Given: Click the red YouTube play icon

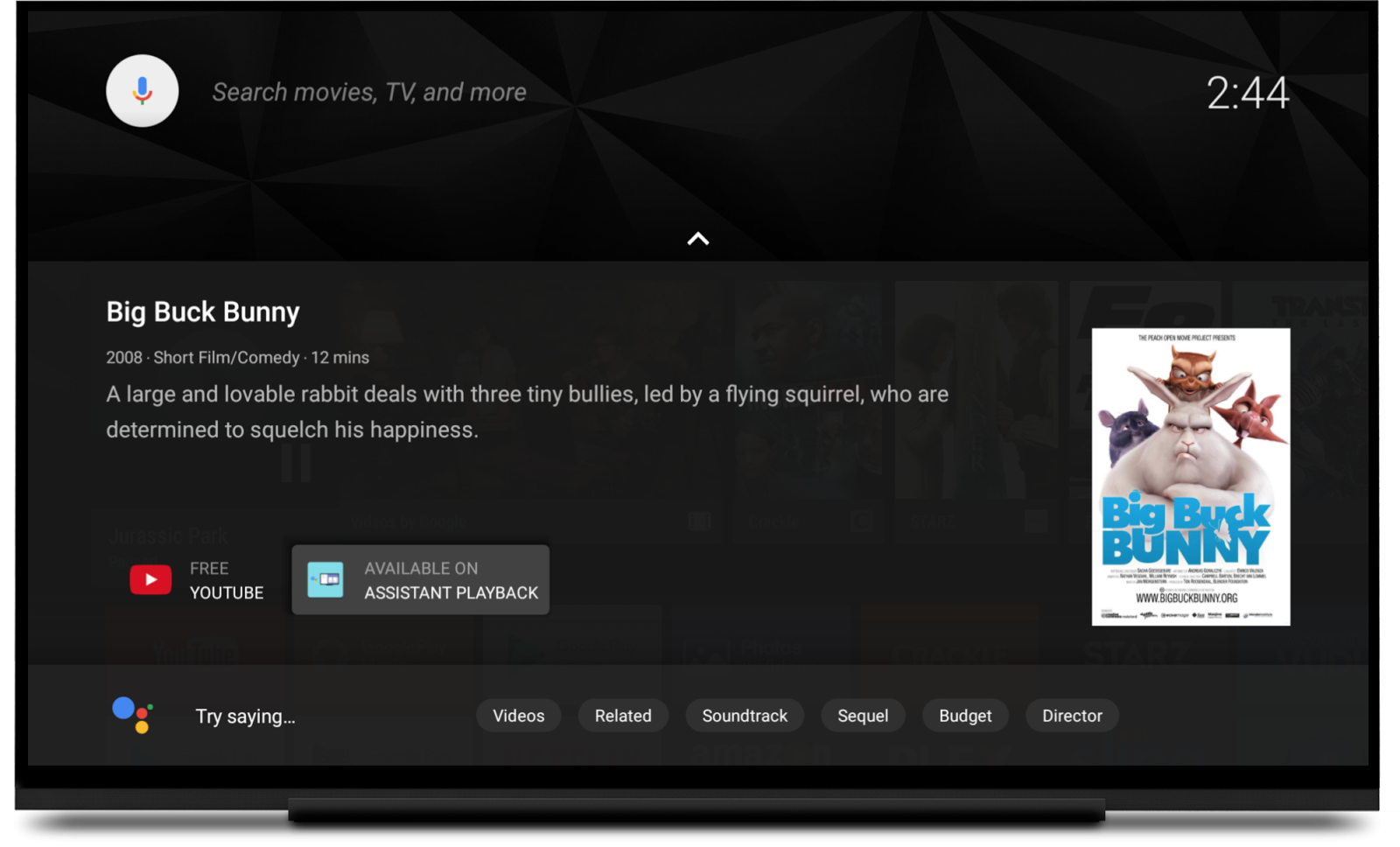Looking at the screenshot, I should (150, 578).
